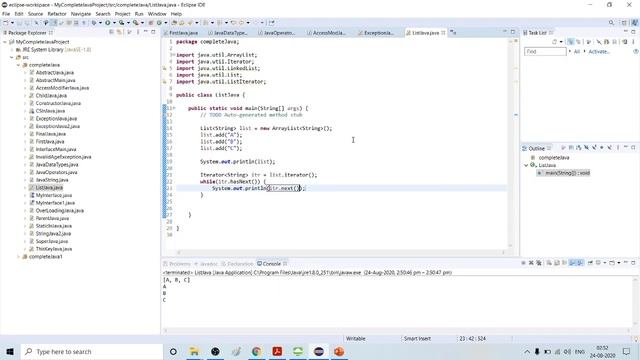Click the Find field in Task List
640x360 pixels.
(545, 52)
